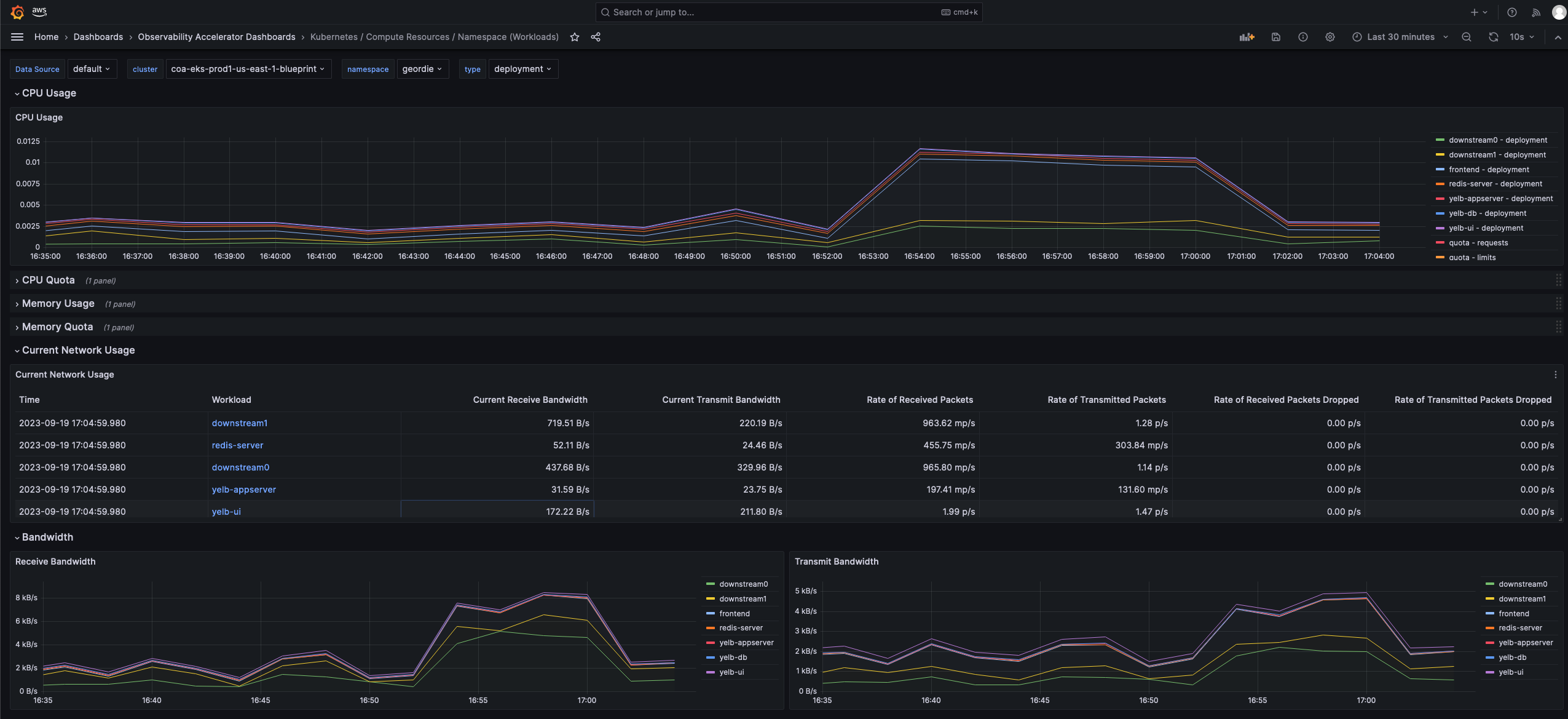Toggle frontend series in Receive Bandwidth legend
Viewport: 1568px width, 719px height.
pyautogui.click(x=734, y=614)
